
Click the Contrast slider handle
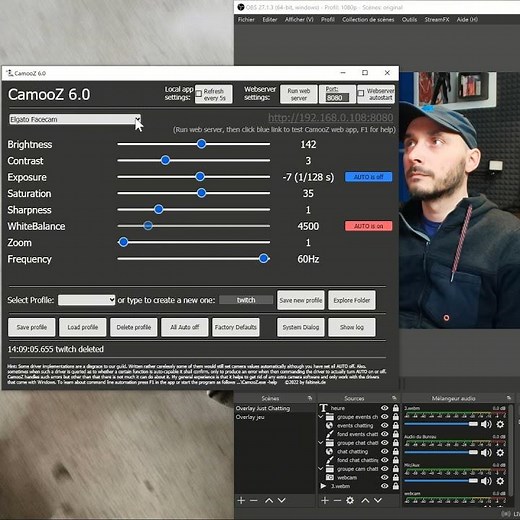[165, 160]
